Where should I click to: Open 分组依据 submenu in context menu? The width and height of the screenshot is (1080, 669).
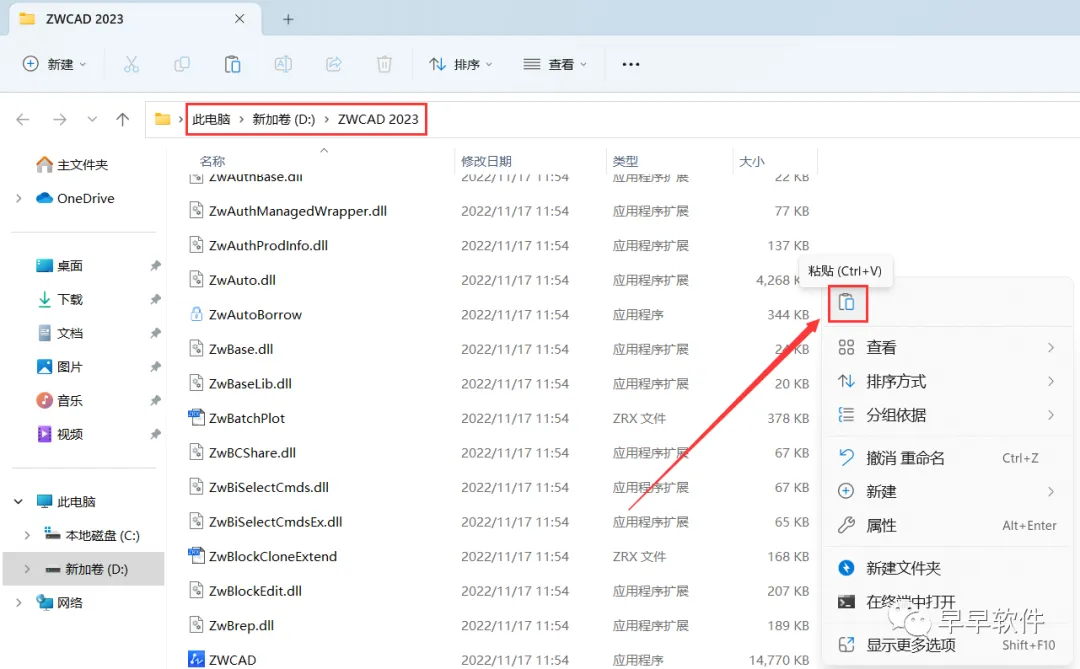(948, 415)
